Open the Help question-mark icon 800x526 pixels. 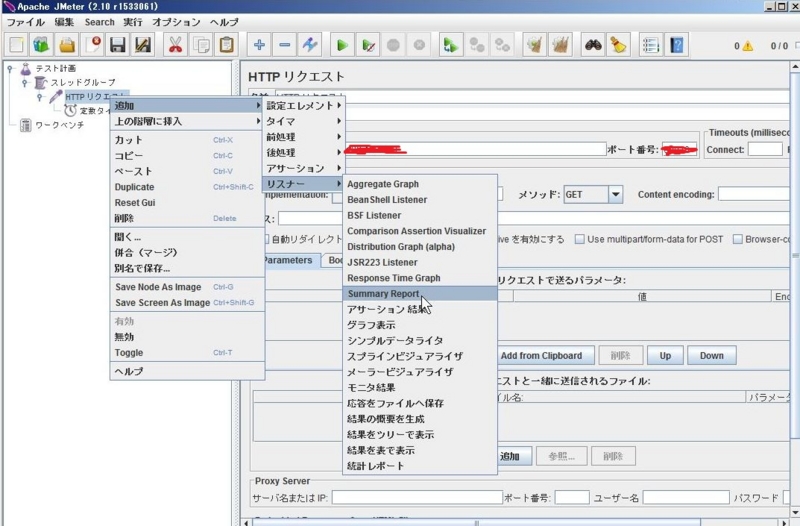[677, 45]
